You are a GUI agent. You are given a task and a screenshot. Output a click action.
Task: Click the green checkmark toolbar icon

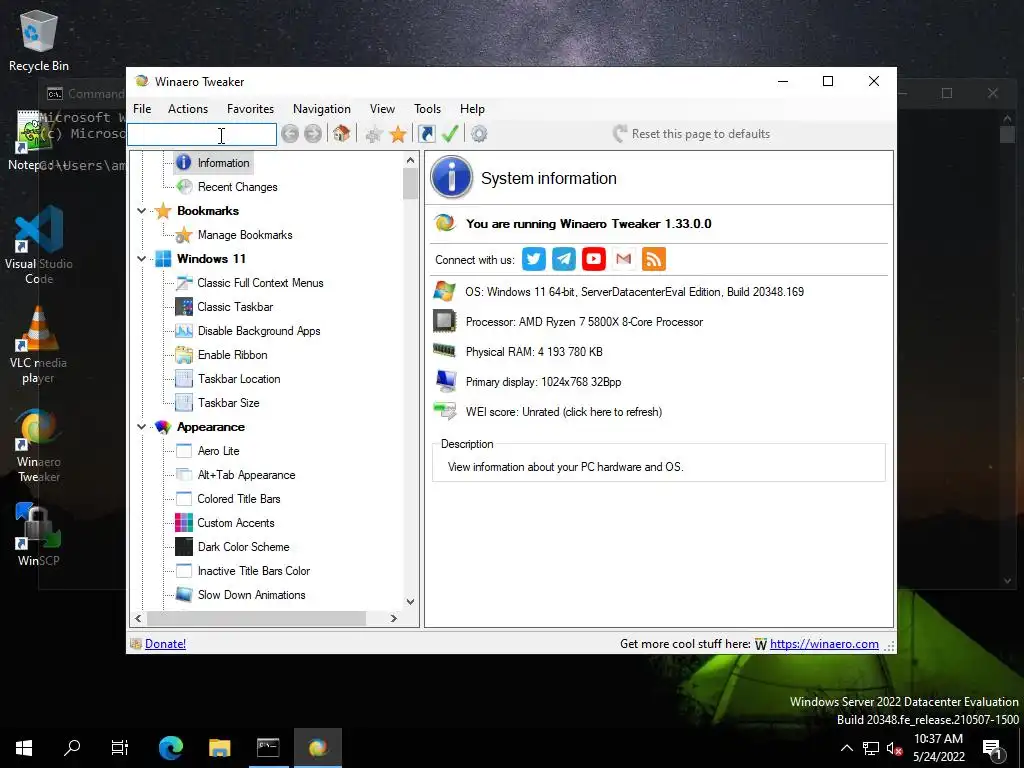[x=450, y=134]
